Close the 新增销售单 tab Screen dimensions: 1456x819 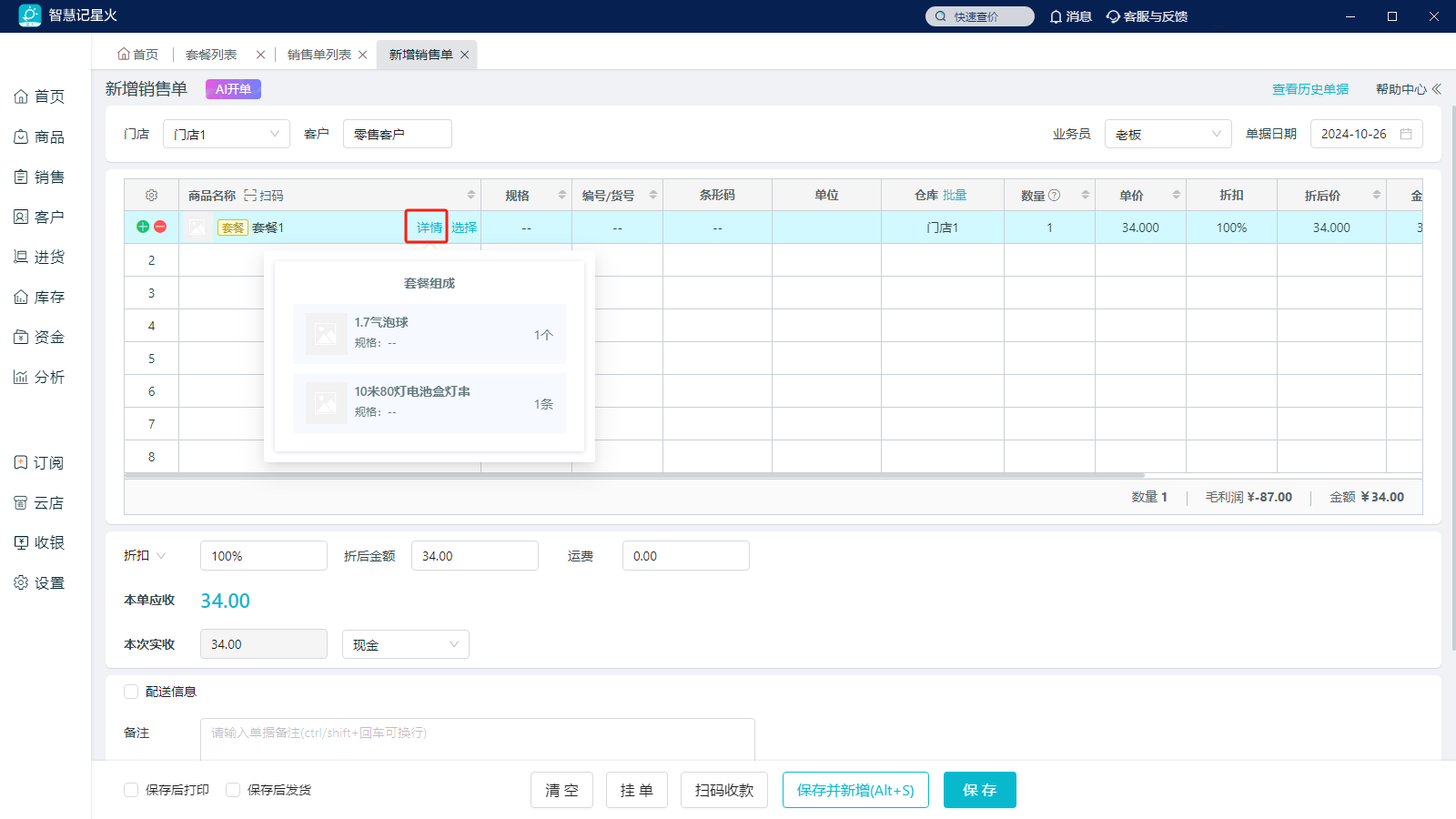point(464,55)
